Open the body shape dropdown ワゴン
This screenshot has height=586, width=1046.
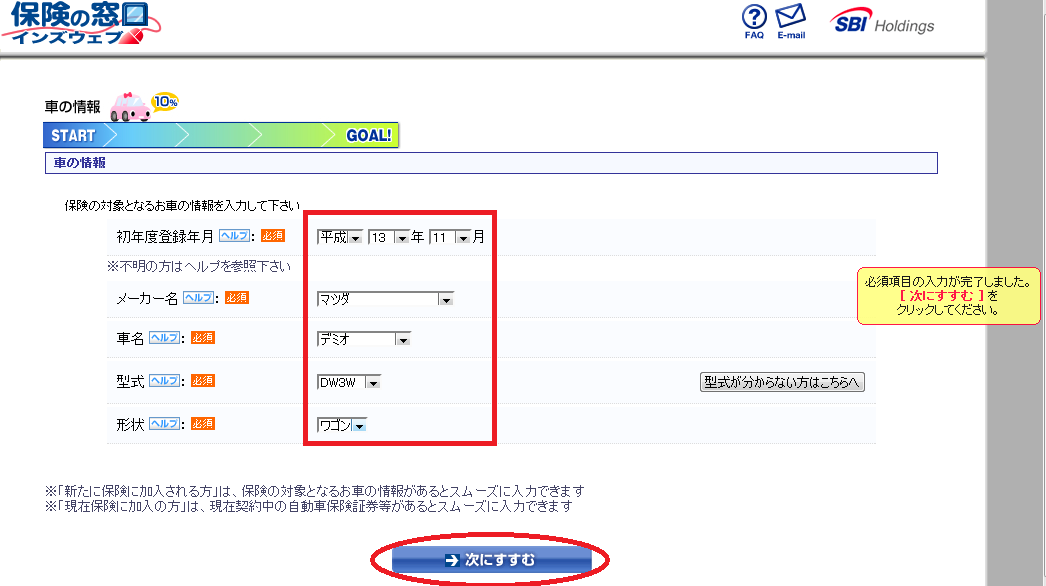(x=342, y=425)
